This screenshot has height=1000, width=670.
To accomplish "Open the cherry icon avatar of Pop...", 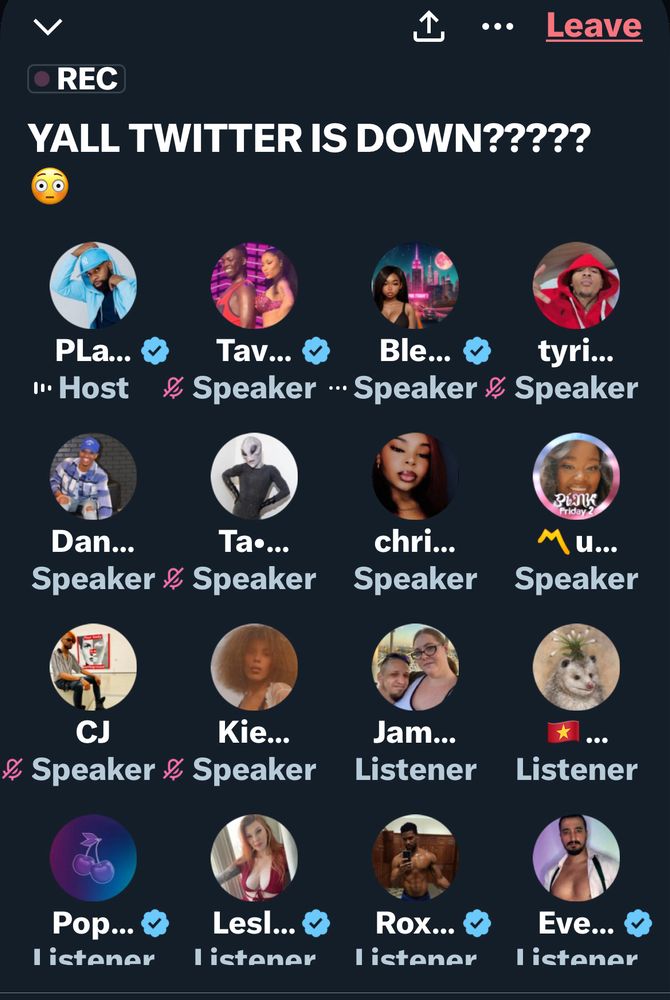I will pos(93,858).
